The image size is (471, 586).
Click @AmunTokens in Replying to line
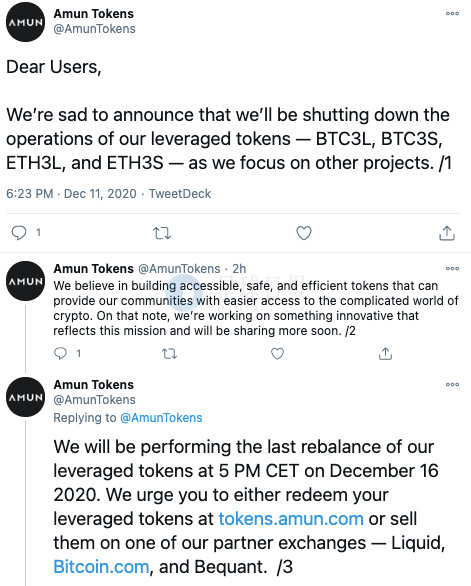161,418
